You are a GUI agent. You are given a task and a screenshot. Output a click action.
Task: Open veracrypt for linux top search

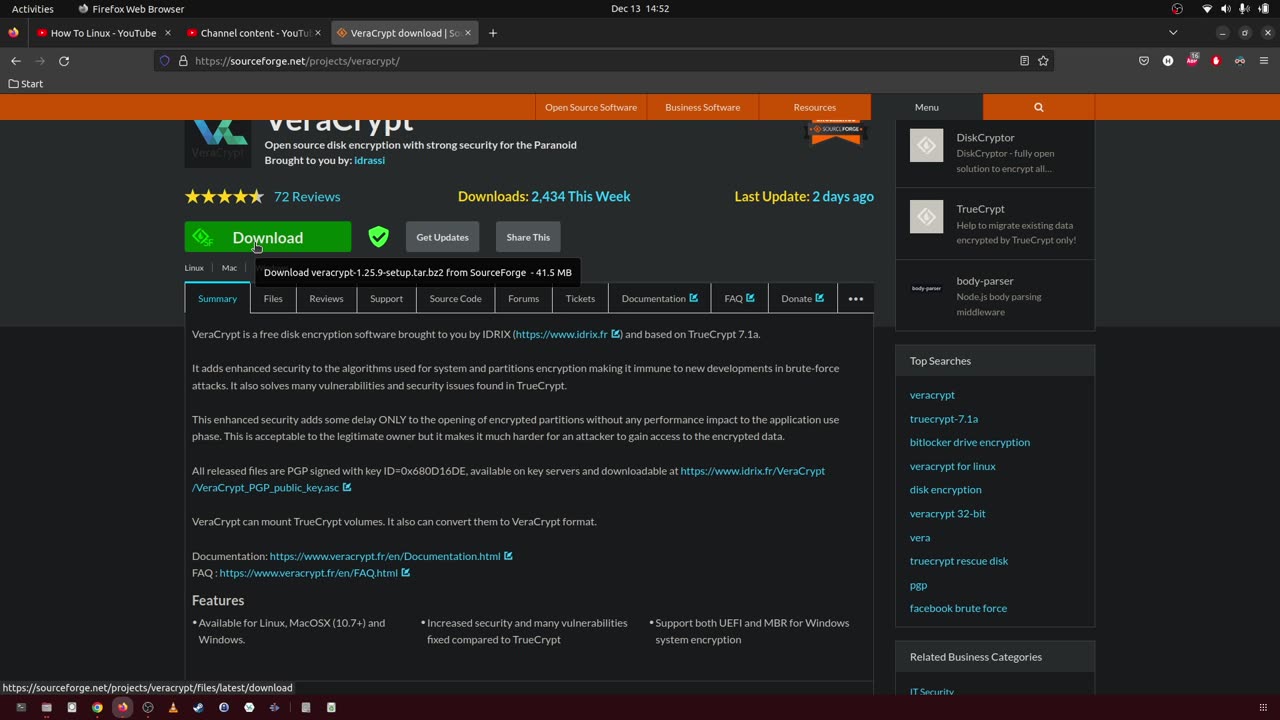click(x=953, y=466)
